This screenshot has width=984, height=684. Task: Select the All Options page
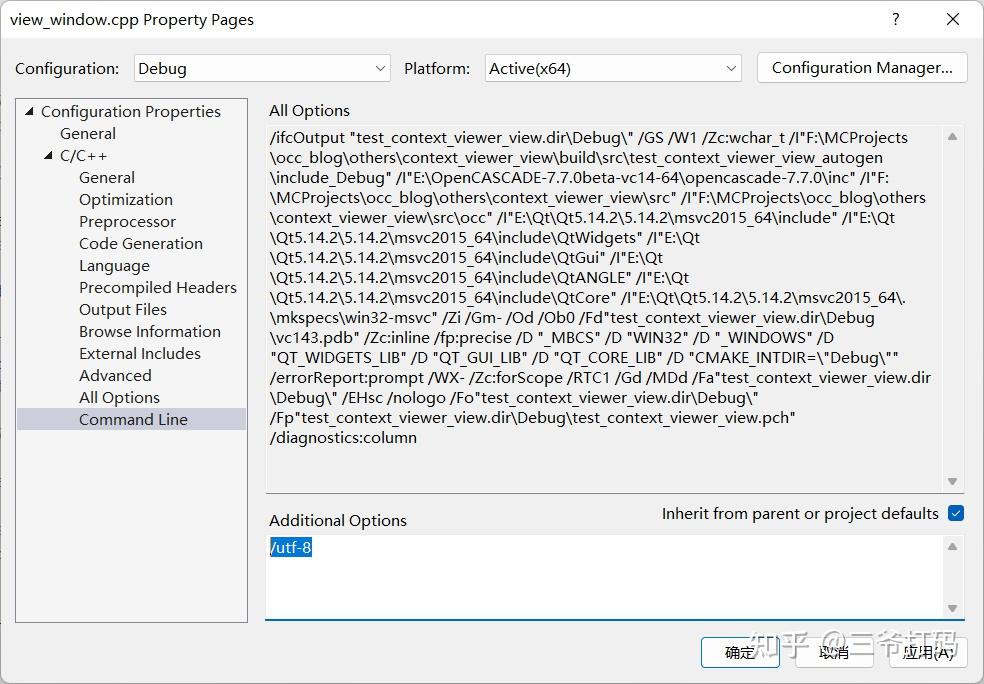click(x=119, y=397)
